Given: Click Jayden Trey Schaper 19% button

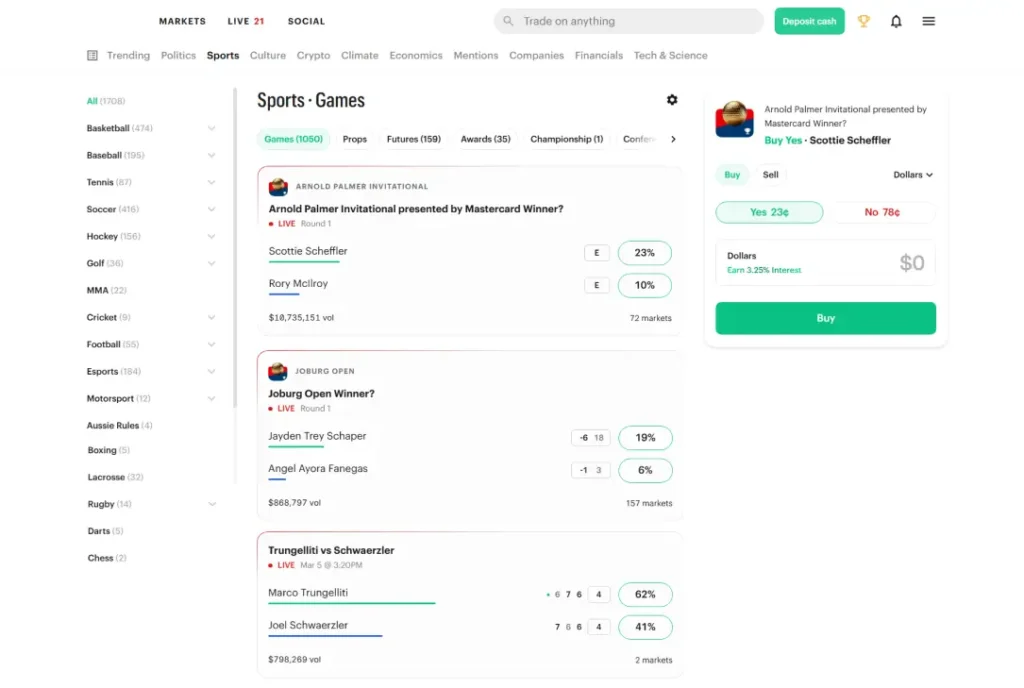Looking at the screenshot, I should coord(645,438).
